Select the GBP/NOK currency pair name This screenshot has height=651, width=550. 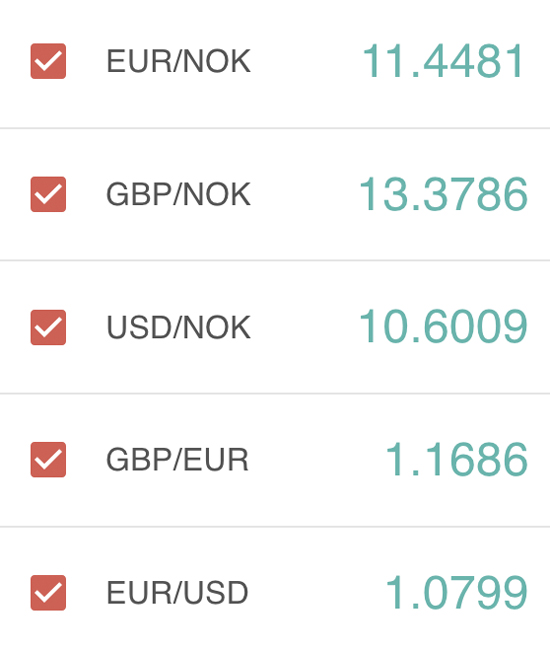[x=178, y=194]
